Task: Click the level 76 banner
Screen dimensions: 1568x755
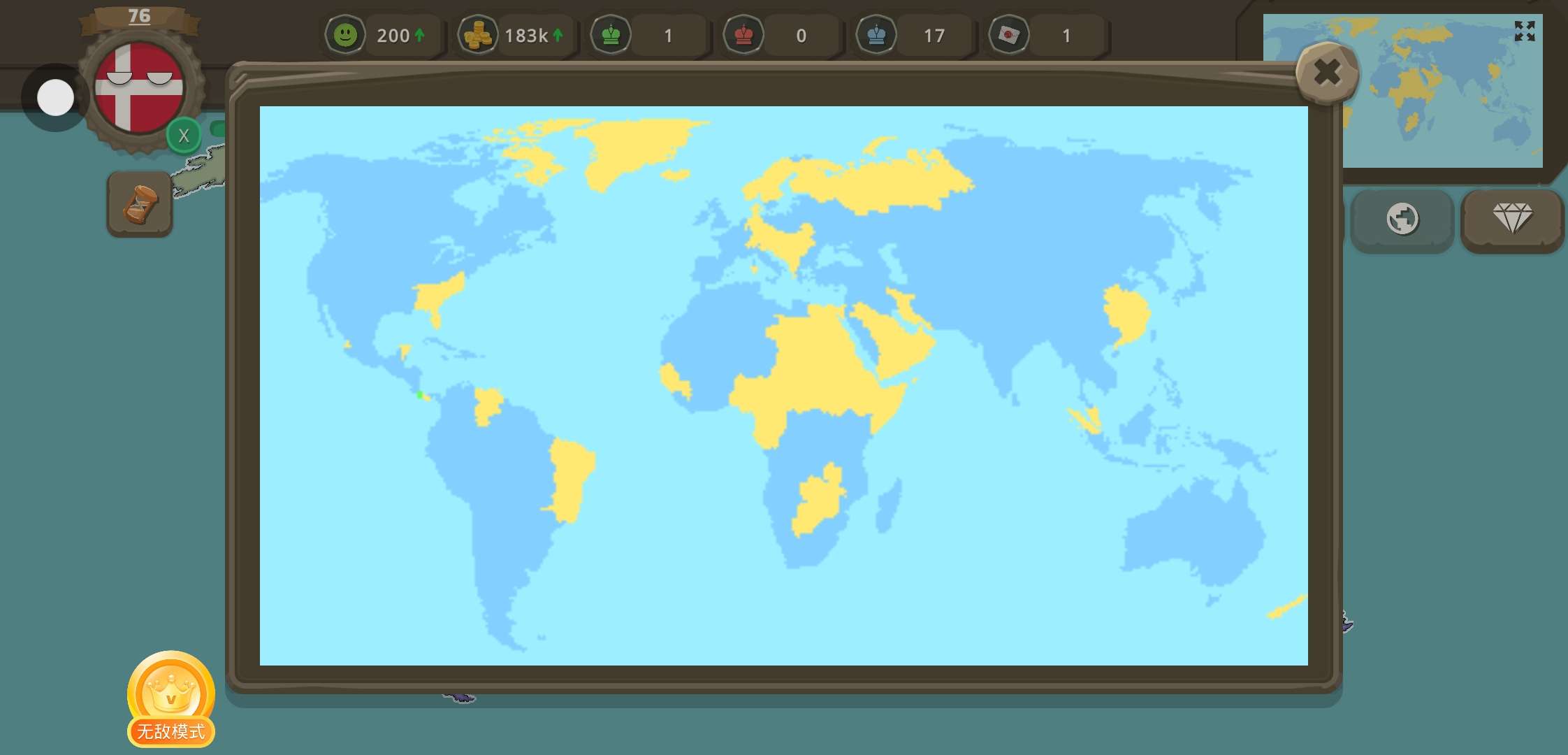Action: [139, 17]
